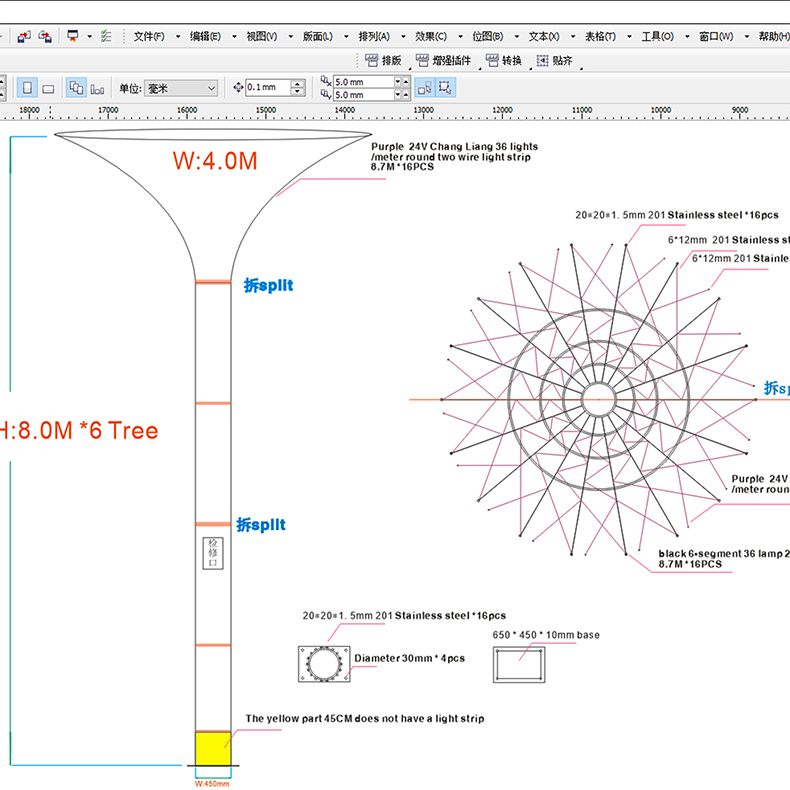The width and height of the screenshot is (790, 790).
Task: Click the 贴齐 snap icon
Action: [543, 60]
